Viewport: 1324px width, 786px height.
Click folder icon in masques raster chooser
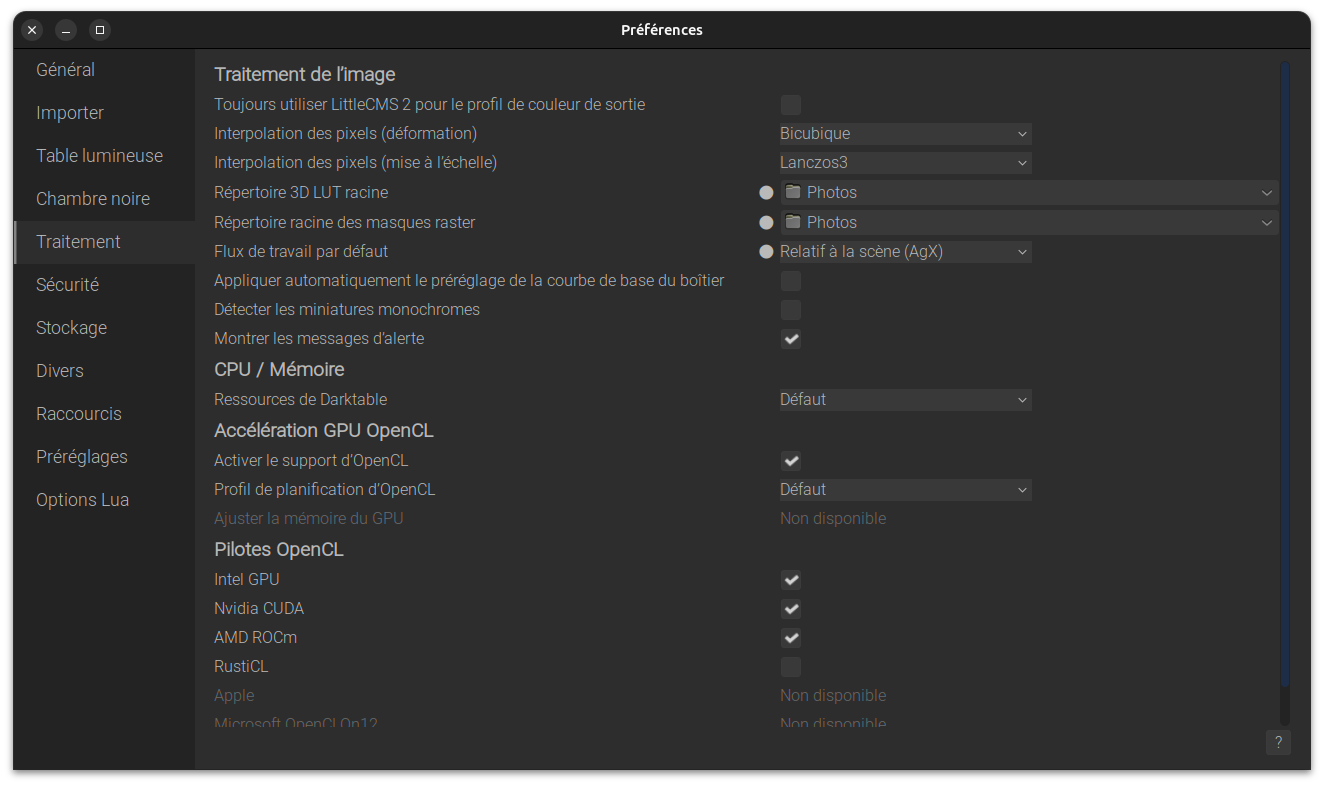(x=793, y=222)
